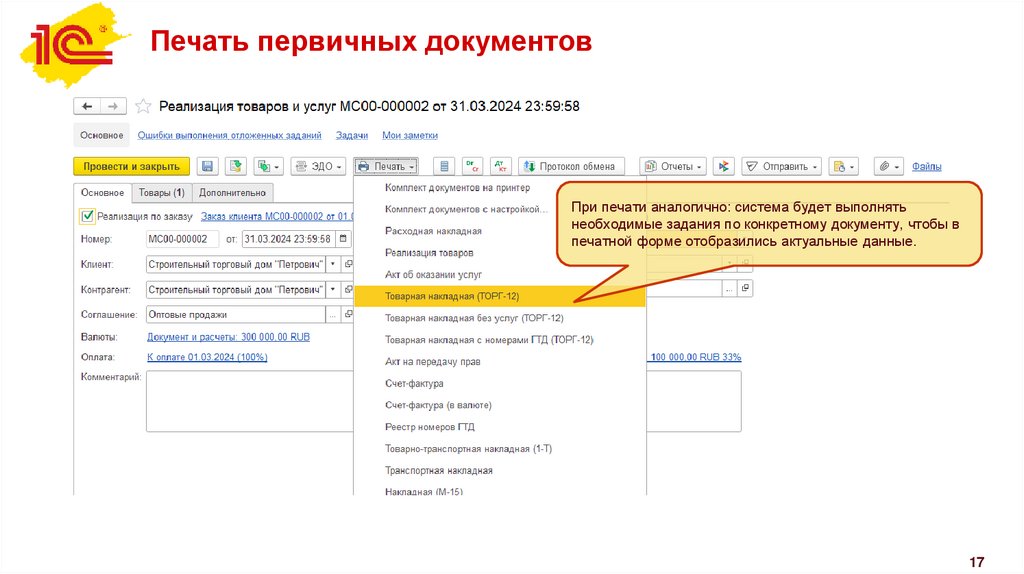The height and width of the screenshot is (574, 1024).
Task: Select Товарная накладная (ТОРГ-12)
Action: click(500, 296)
